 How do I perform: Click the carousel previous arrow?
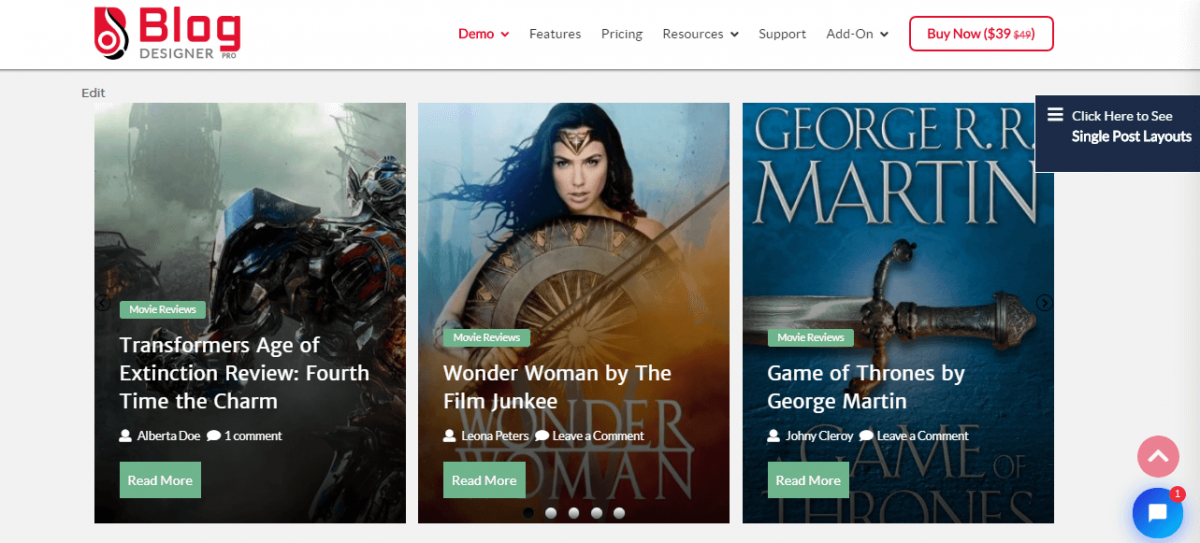tap(102, 303)
